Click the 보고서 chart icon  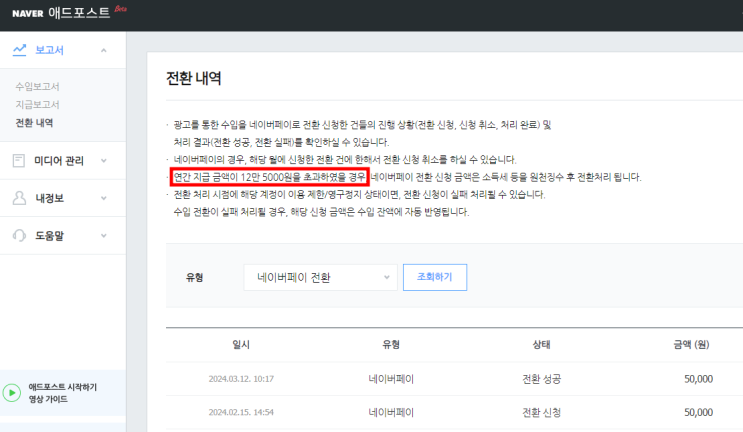point(19,50)
